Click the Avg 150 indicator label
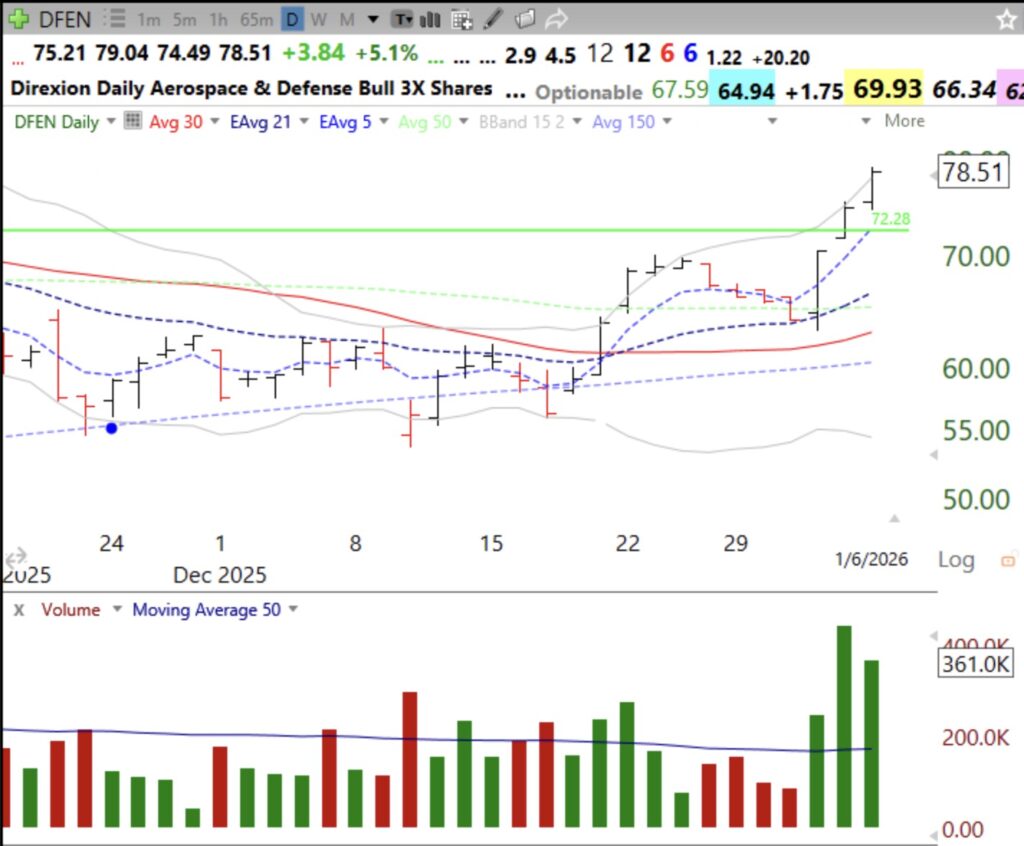This screenshot has height=846, width=1024. (623, 122)
